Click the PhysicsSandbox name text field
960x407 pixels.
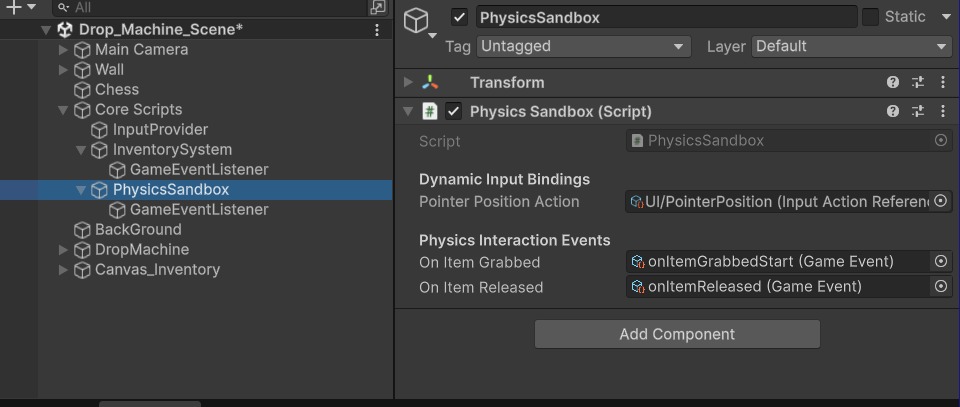pyautogui.click(x=665, y=17)
